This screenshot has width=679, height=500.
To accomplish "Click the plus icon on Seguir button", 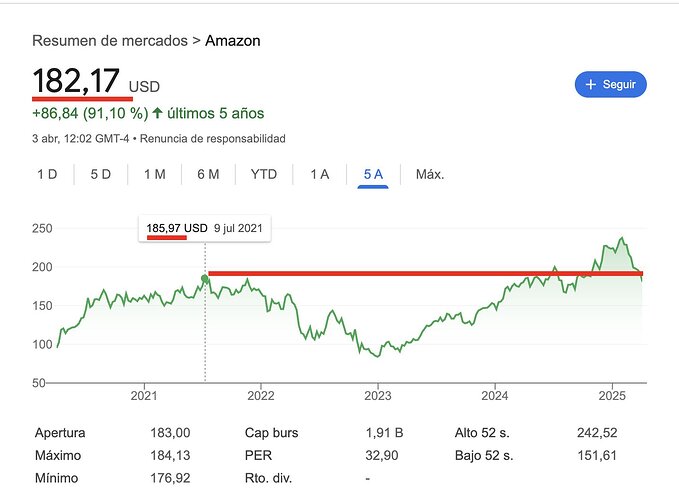I will 591,85.
